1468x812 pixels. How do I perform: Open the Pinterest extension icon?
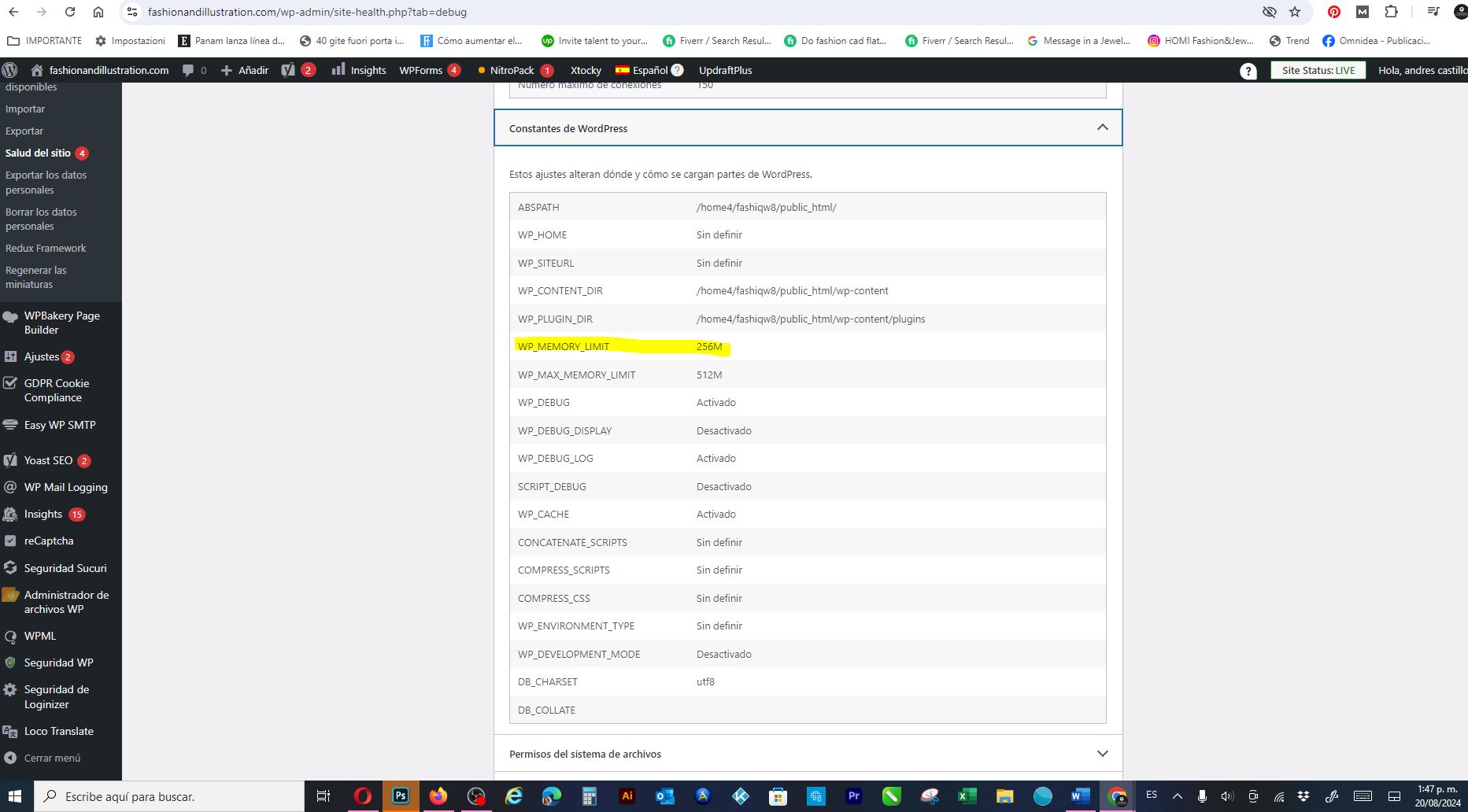pyautogui.click(x=1334, y=12)
